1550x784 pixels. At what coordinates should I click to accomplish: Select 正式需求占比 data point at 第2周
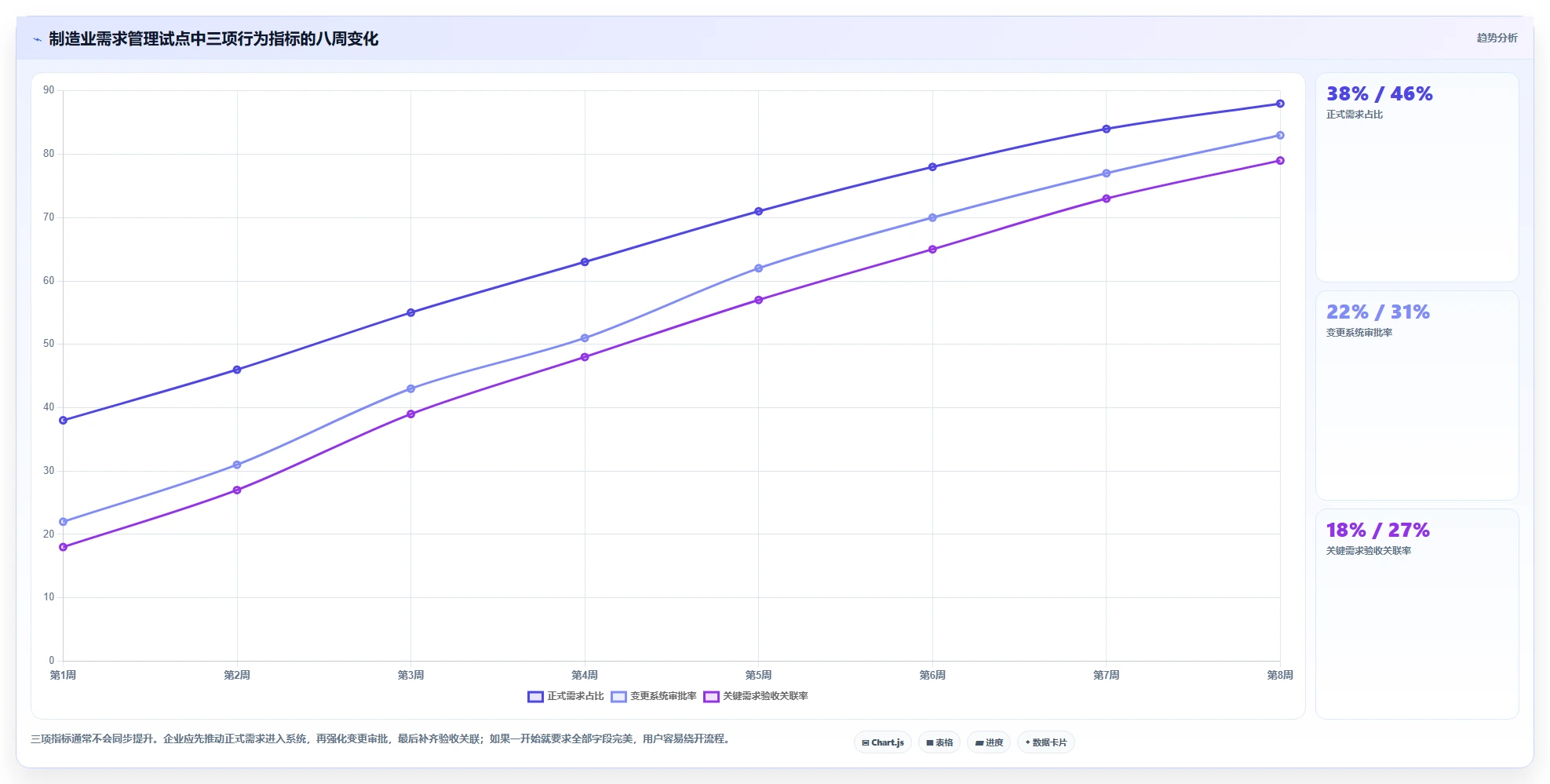tap(237, 370)
